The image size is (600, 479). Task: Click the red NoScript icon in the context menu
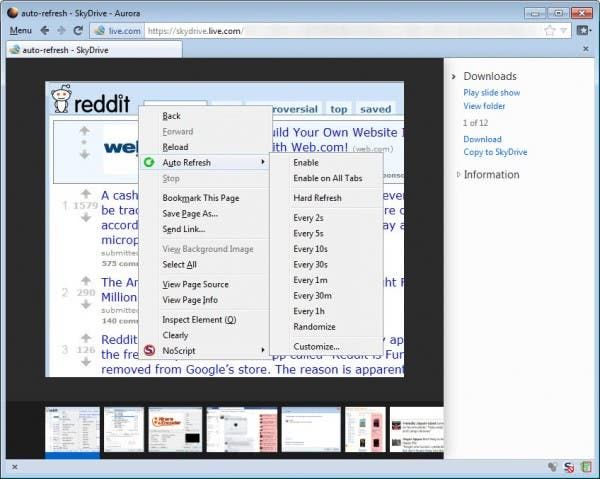pos(149,350)
